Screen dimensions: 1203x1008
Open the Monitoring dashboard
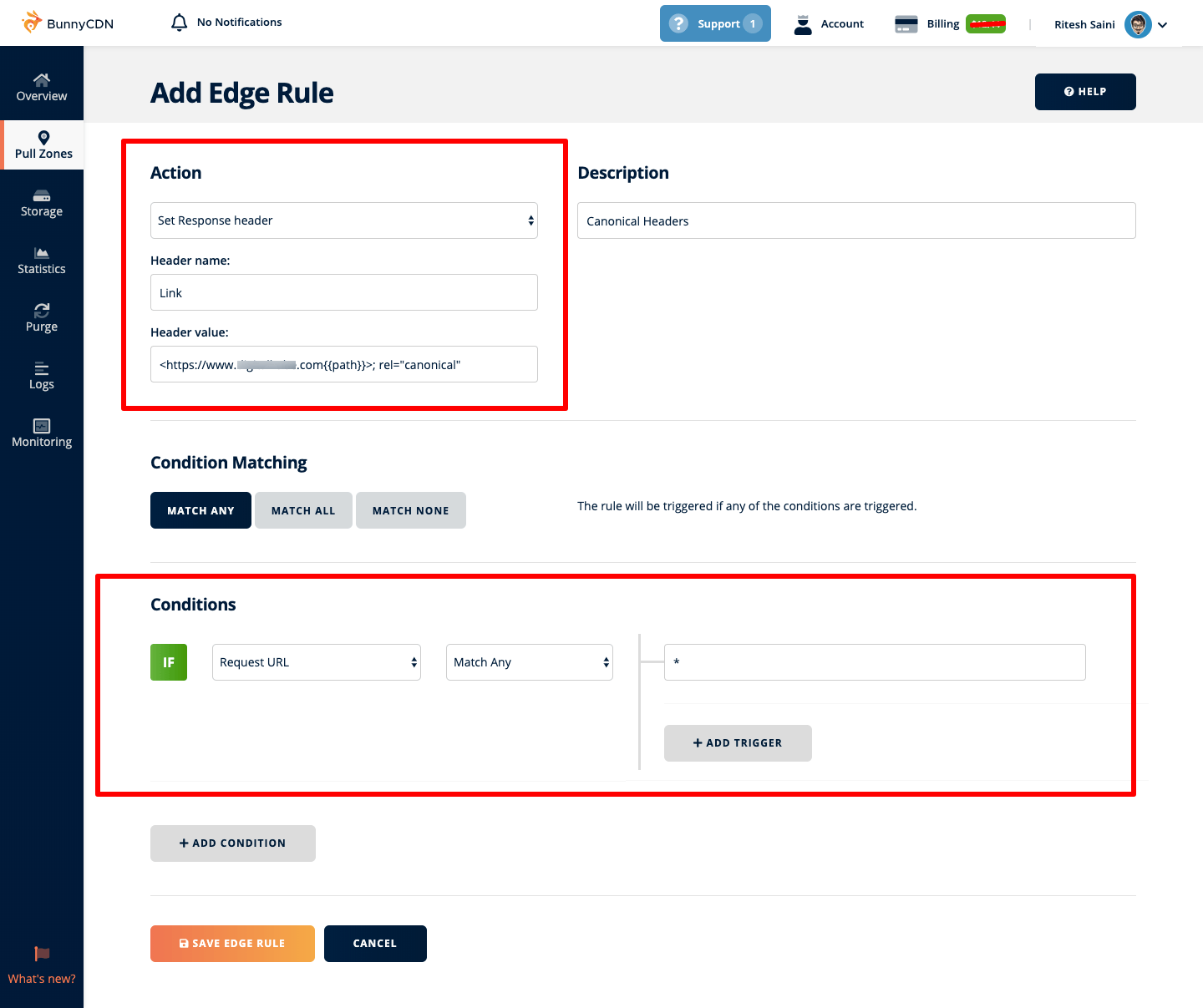click(x=41, y=432)
